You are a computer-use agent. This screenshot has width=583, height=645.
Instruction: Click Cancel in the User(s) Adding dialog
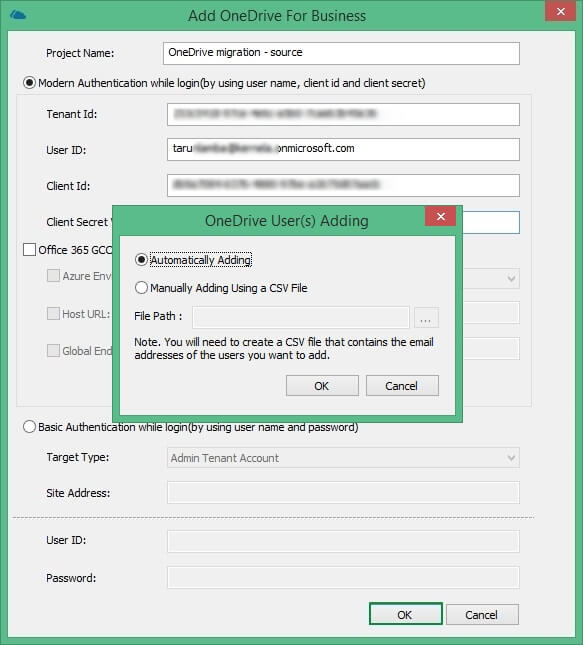coord(402,386)
